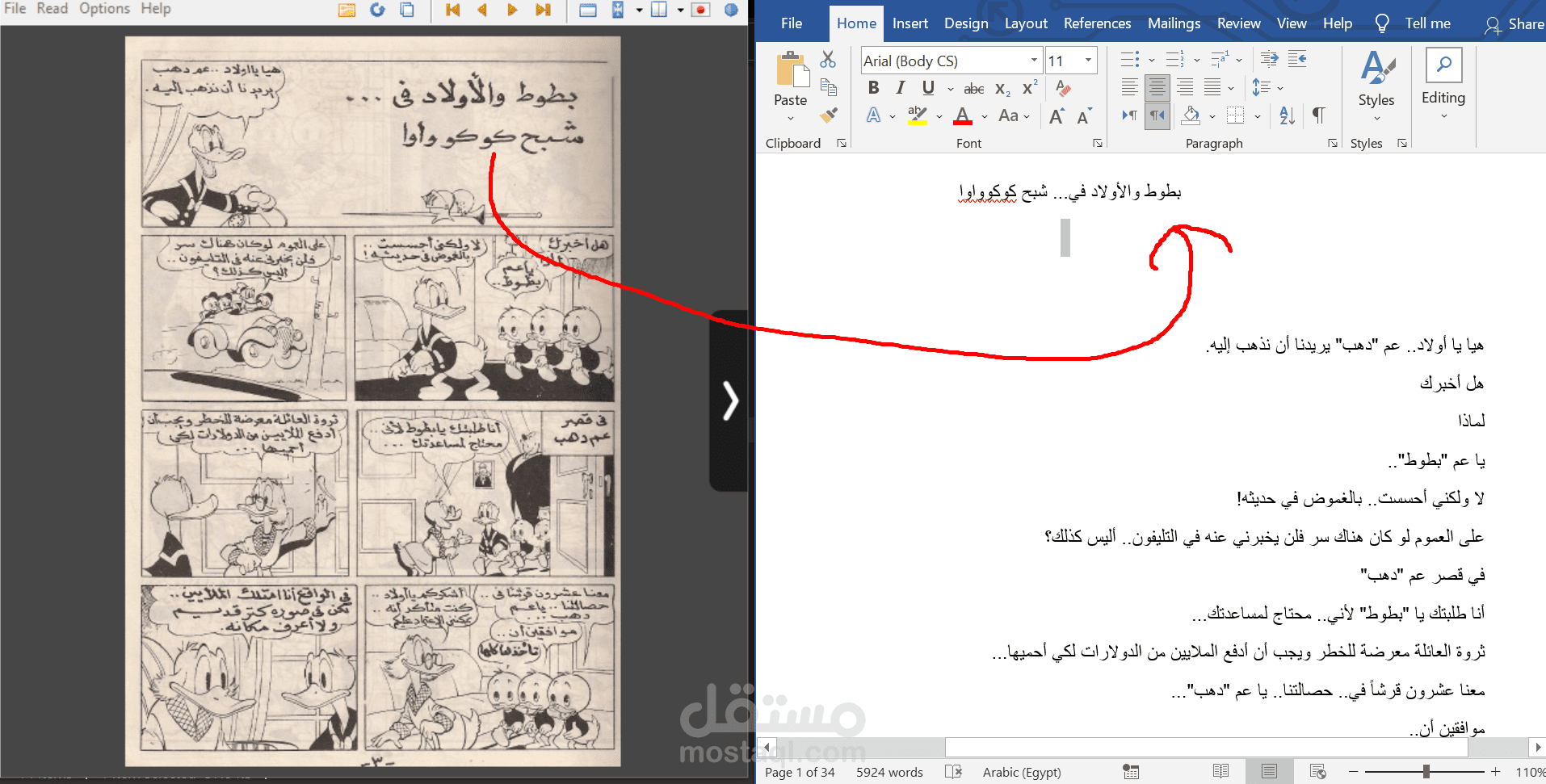
Task: Open the Change Case Aa dropdown
Action: pos(1014,115)
